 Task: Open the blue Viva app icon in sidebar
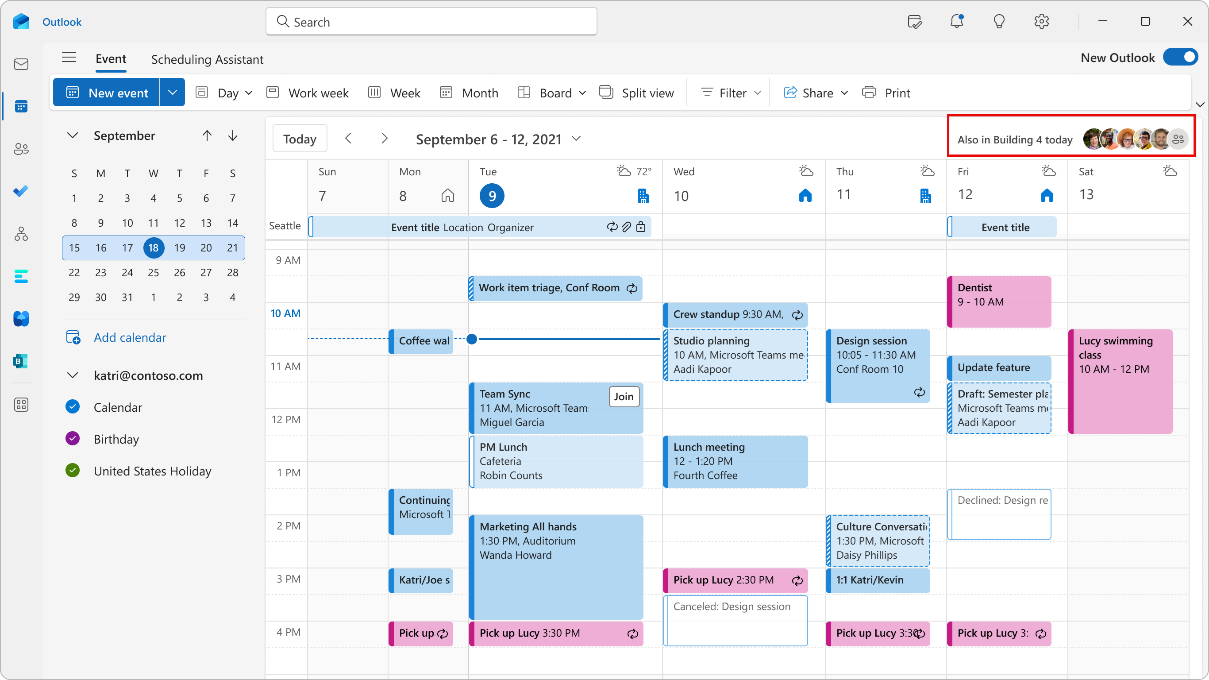point(21,319)
